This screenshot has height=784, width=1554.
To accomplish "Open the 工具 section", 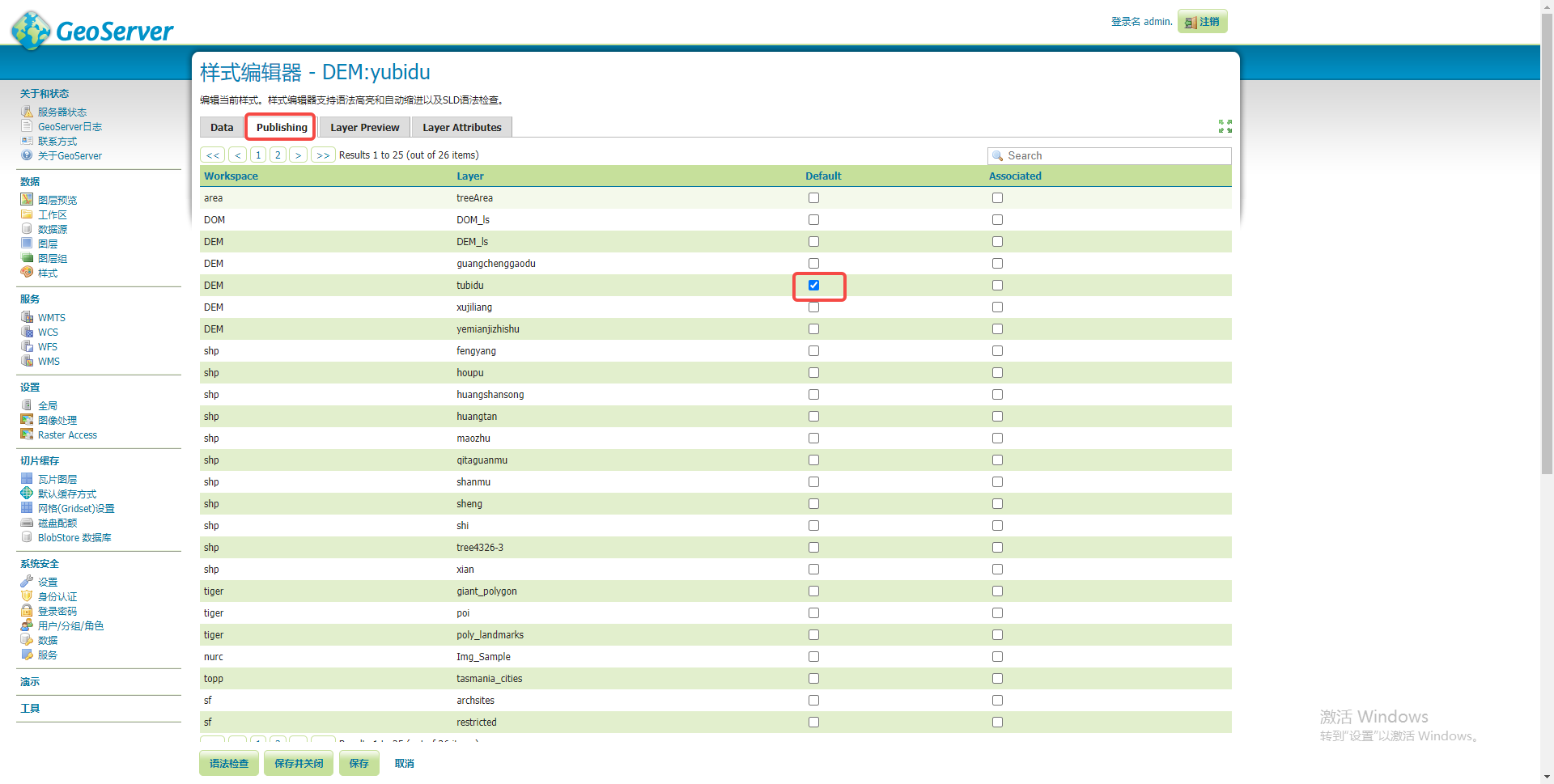I will [30, 708].
